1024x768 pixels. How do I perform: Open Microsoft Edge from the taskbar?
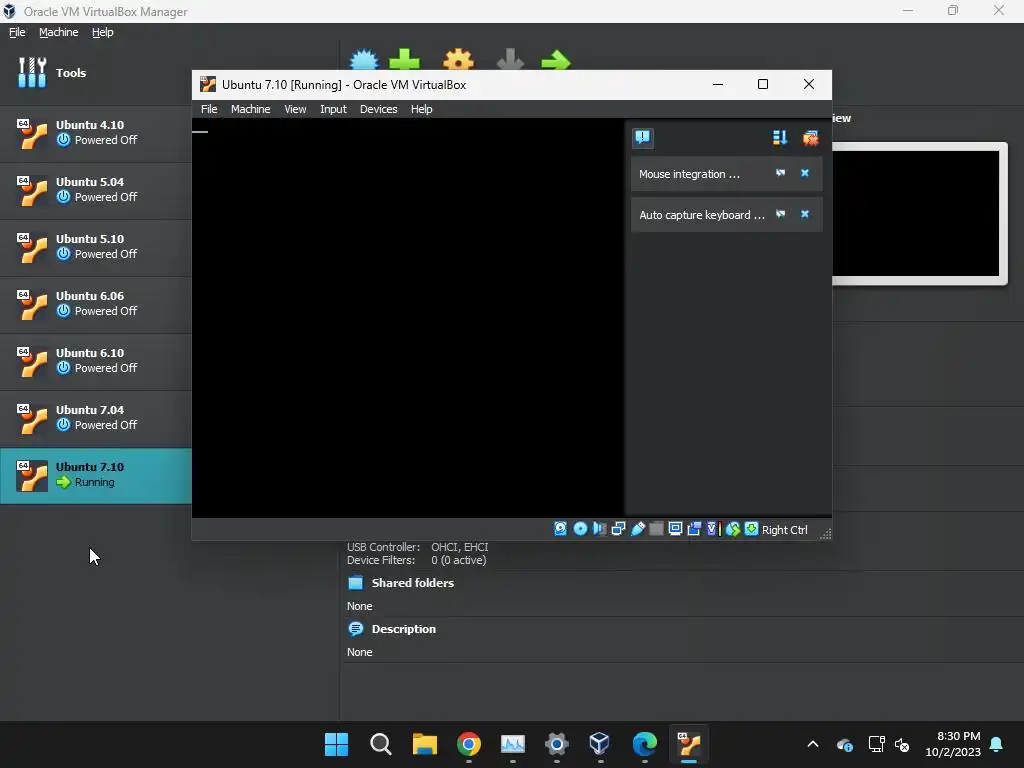(645, 744)
